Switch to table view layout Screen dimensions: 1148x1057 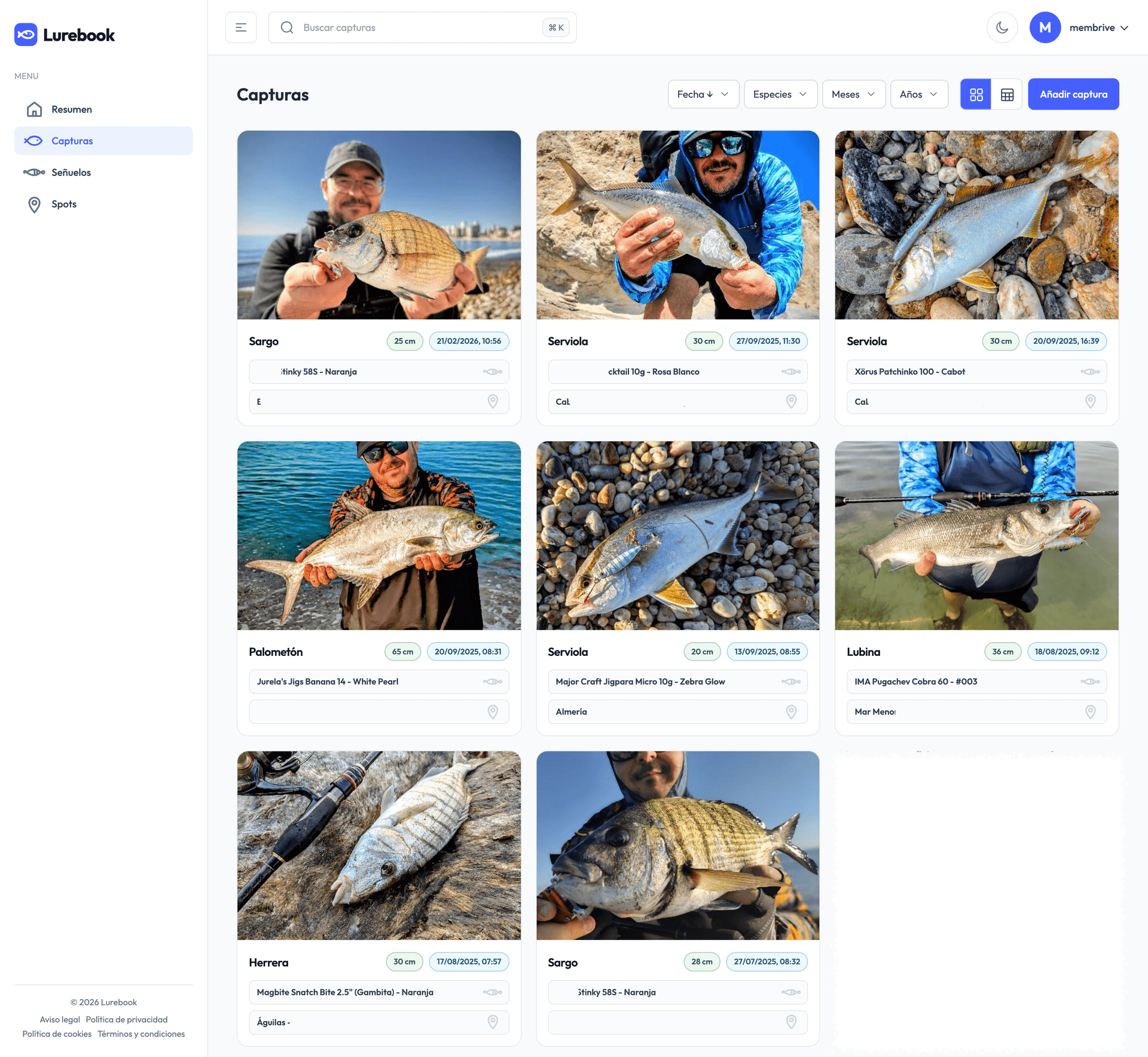(1007, 94)
